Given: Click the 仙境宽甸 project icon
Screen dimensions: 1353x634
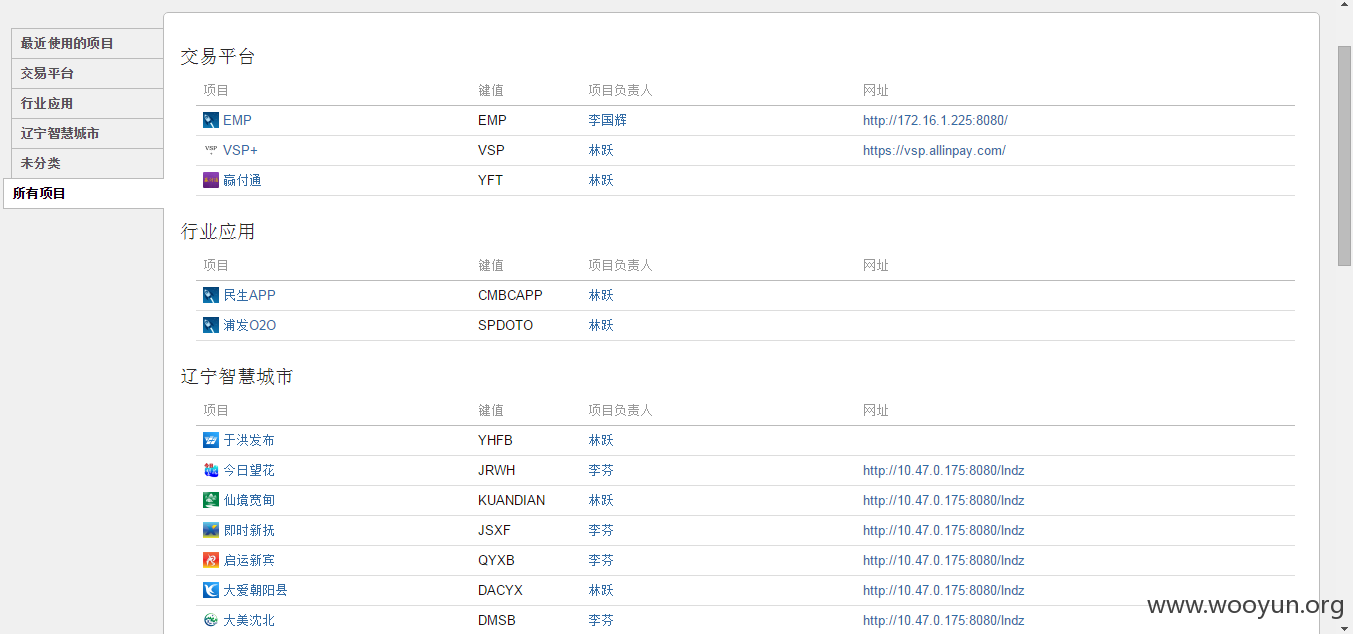Looking at the screenshot, I should coord(211,500).
